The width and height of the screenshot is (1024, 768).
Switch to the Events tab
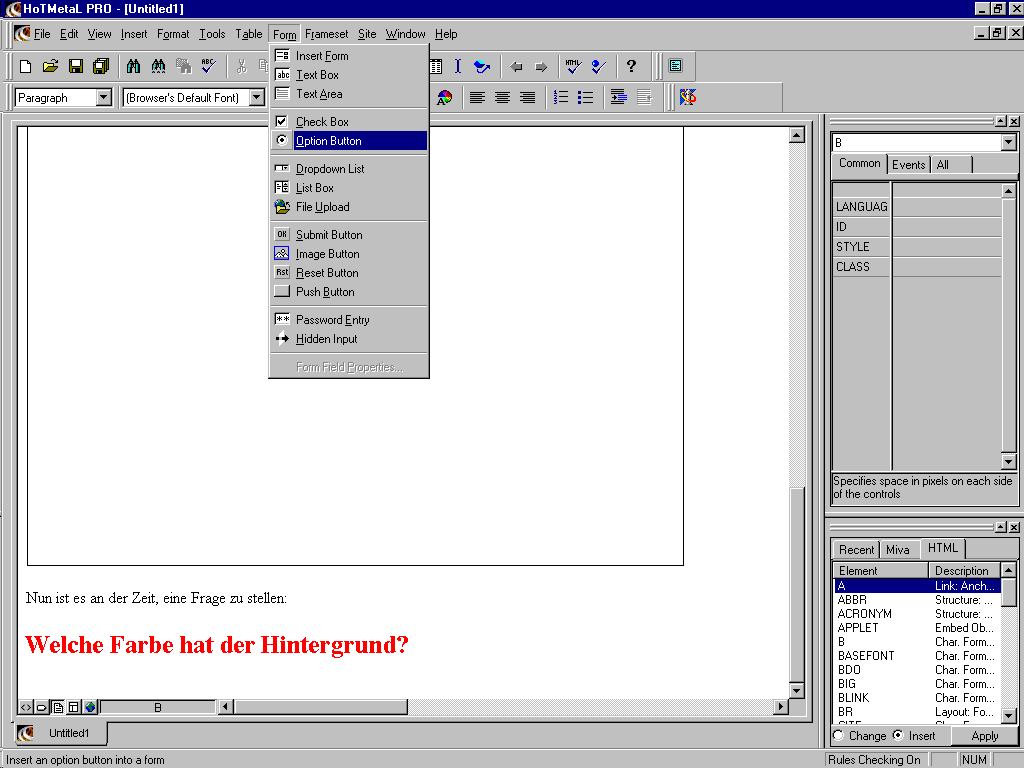point(908,165)
